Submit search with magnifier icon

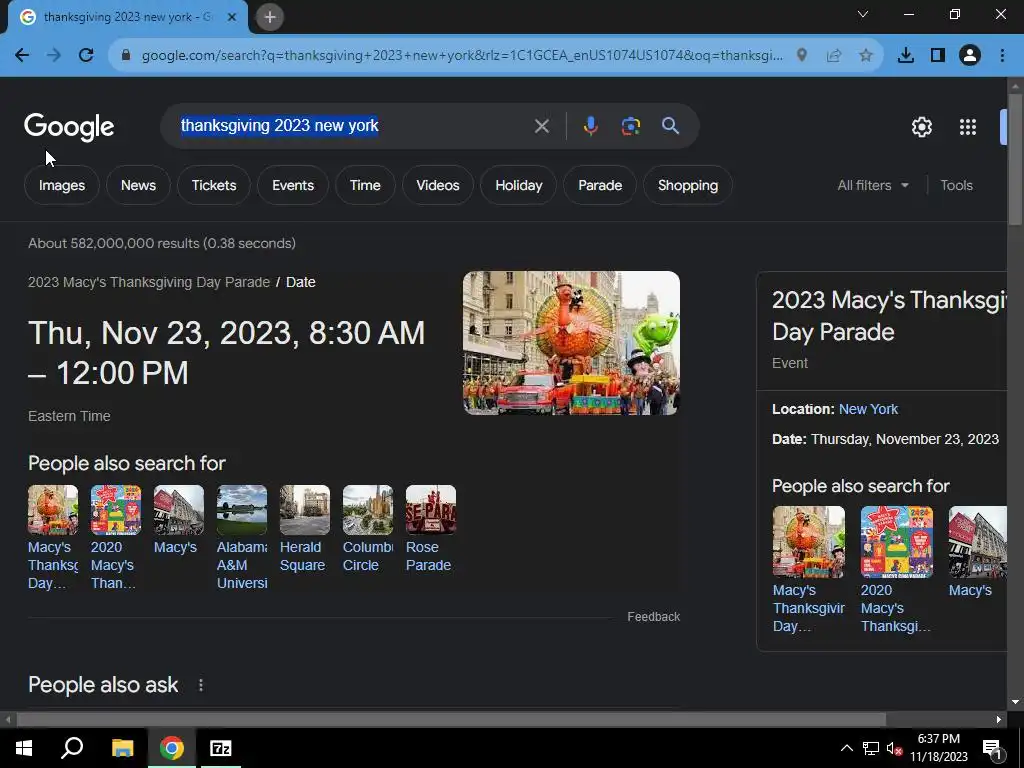click(670, 126)
